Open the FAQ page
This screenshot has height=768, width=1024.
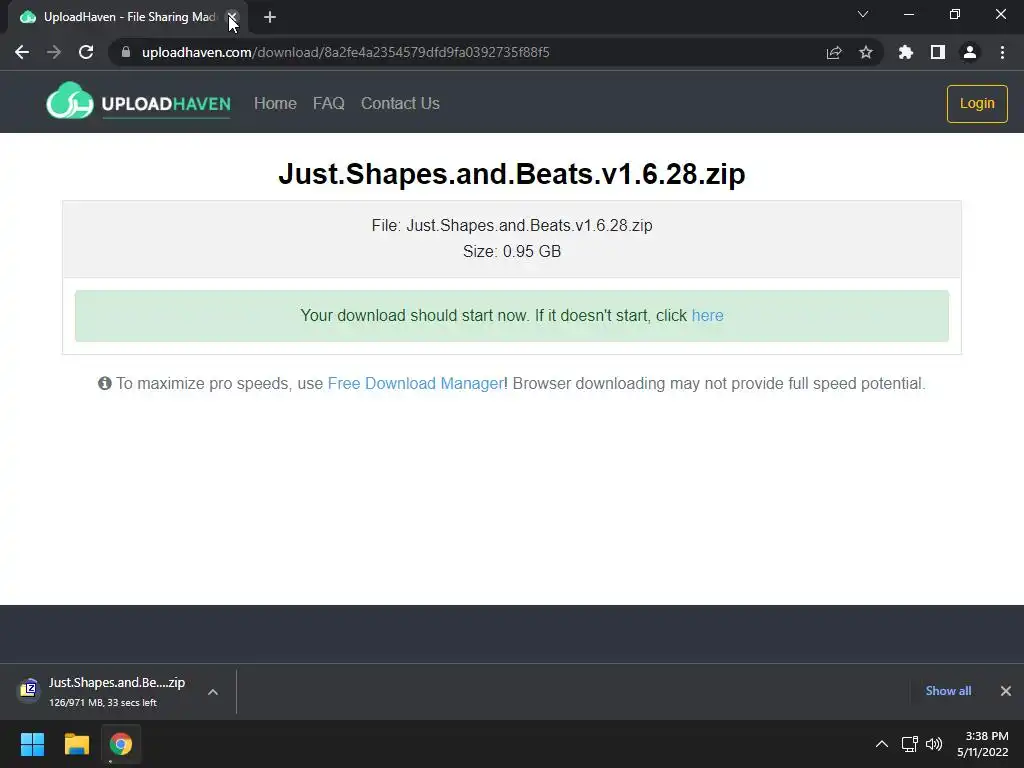point(328,103)
